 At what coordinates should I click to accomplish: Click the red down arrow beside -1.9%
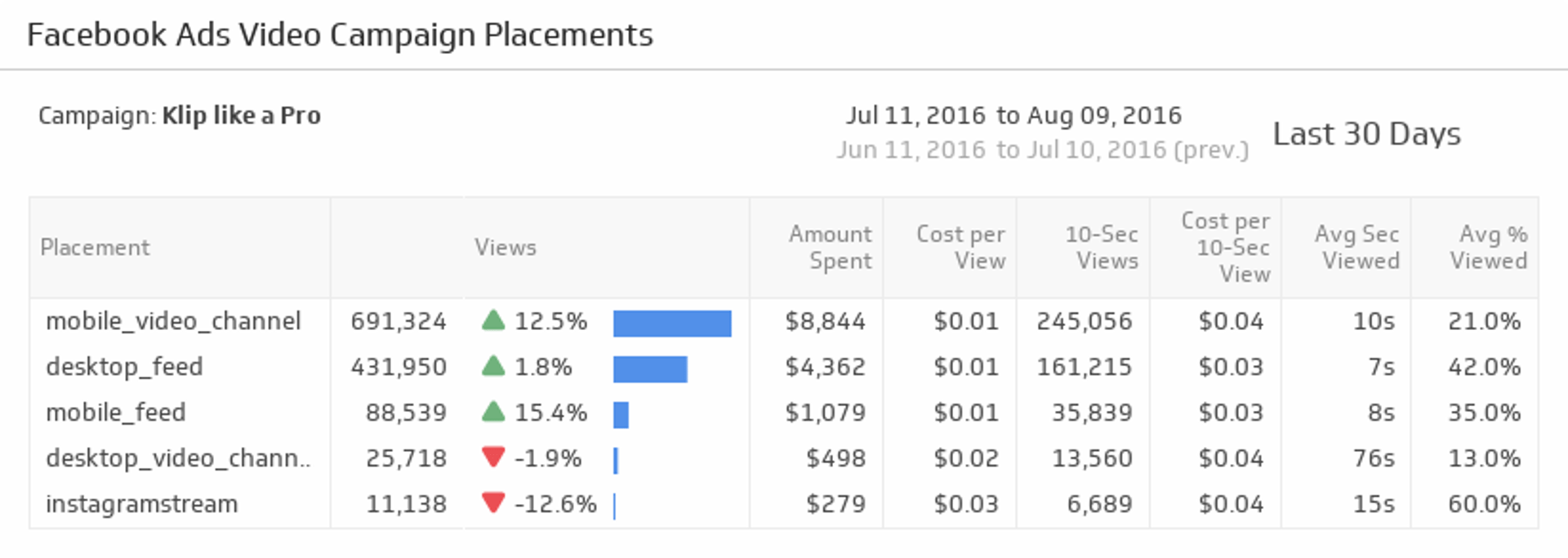(x=493, y=457)
